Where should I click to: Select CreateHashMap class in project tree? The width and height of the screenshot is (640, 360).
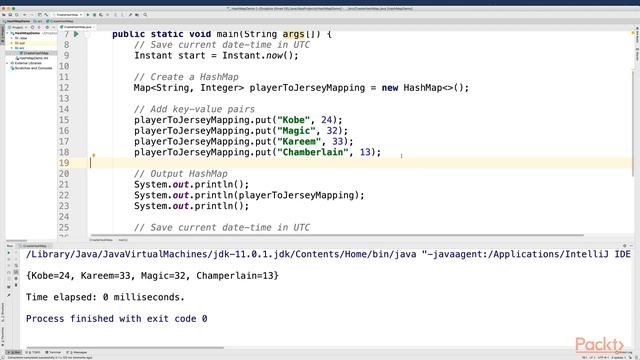coord(35,53)
